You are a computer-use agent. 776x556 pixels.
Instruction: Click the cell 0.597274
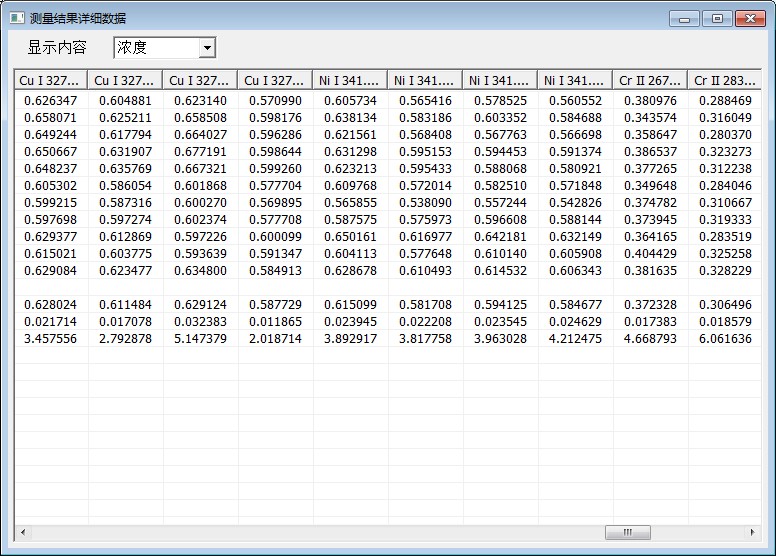125,220
